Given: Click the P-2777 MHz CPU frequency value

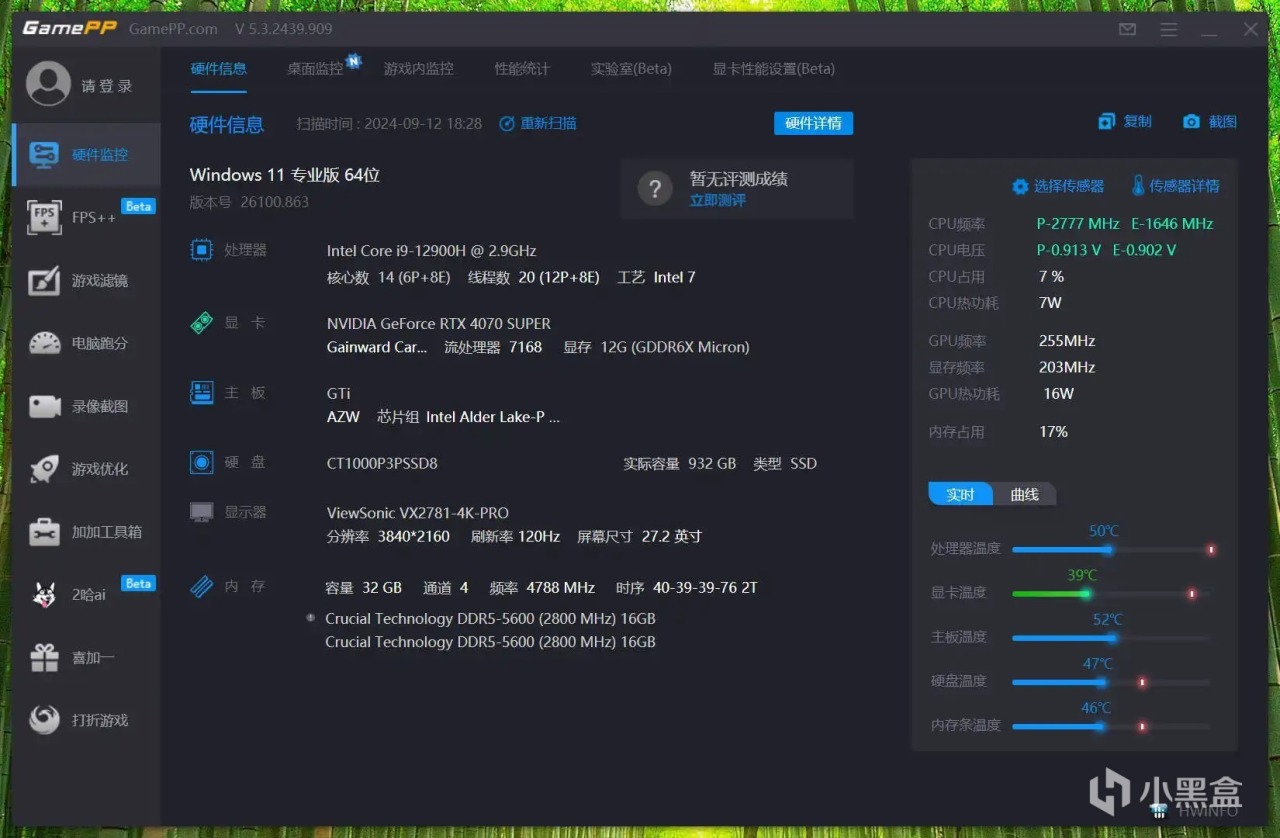Looking at the screenshot, I should click(1078, 223).
